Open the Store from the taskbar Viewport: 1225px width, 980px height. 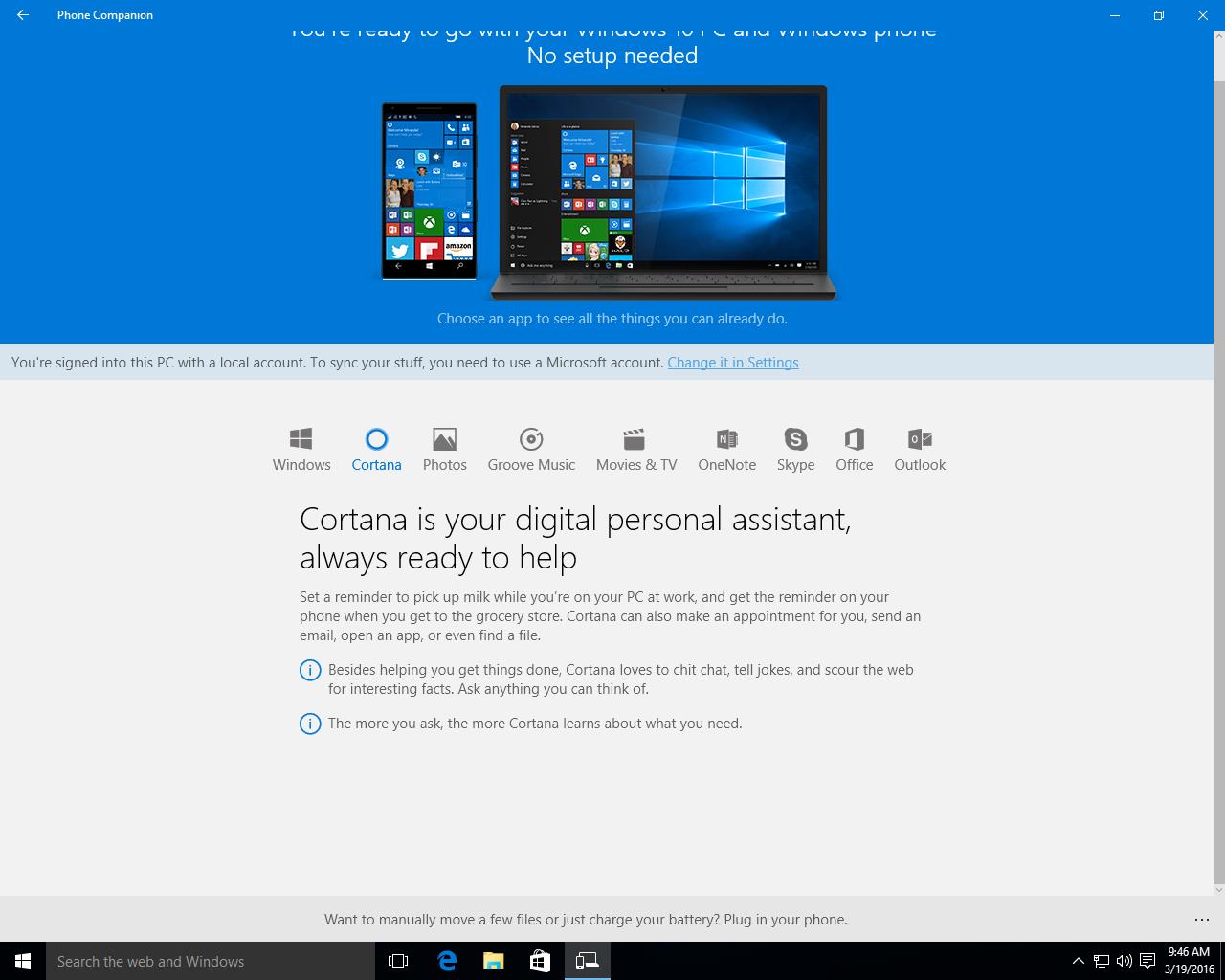click(x=540, y=961)
